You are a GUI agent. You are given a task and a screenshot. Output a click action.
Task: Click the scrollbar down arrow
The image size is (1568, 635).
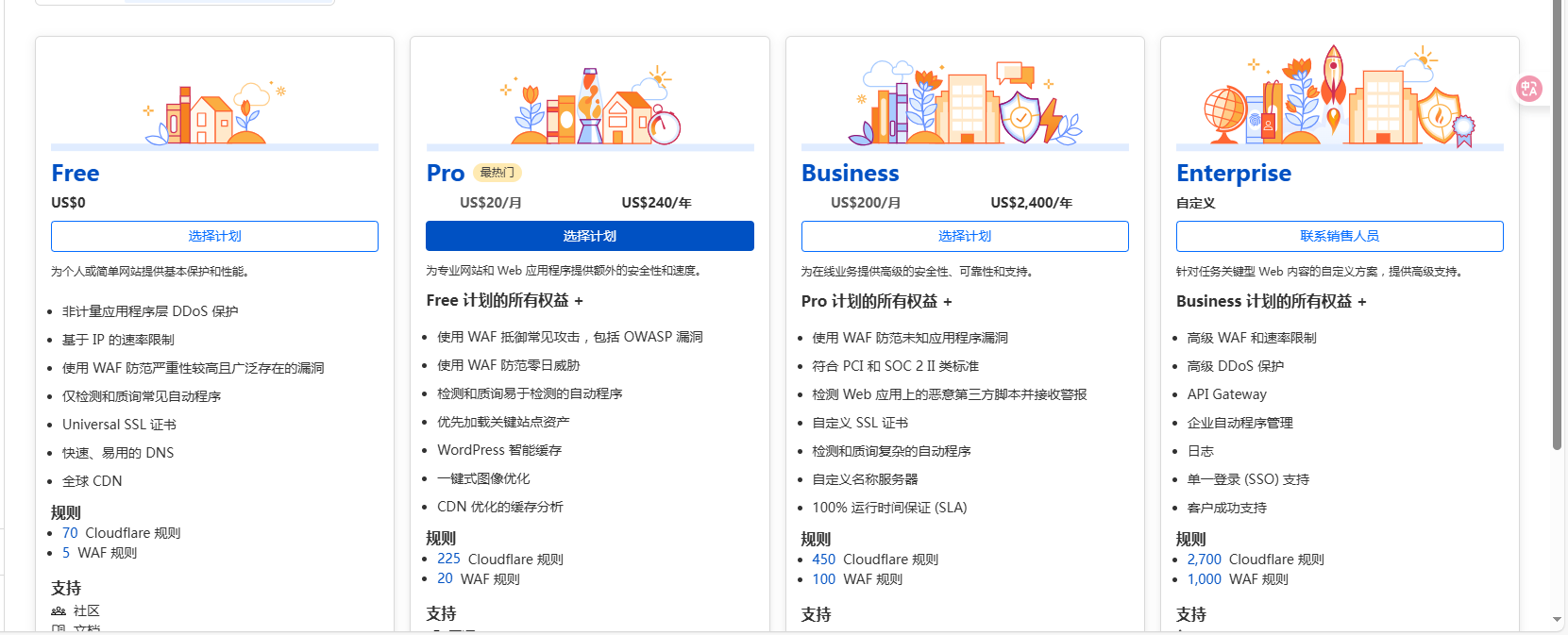[x=1558, y=620]
